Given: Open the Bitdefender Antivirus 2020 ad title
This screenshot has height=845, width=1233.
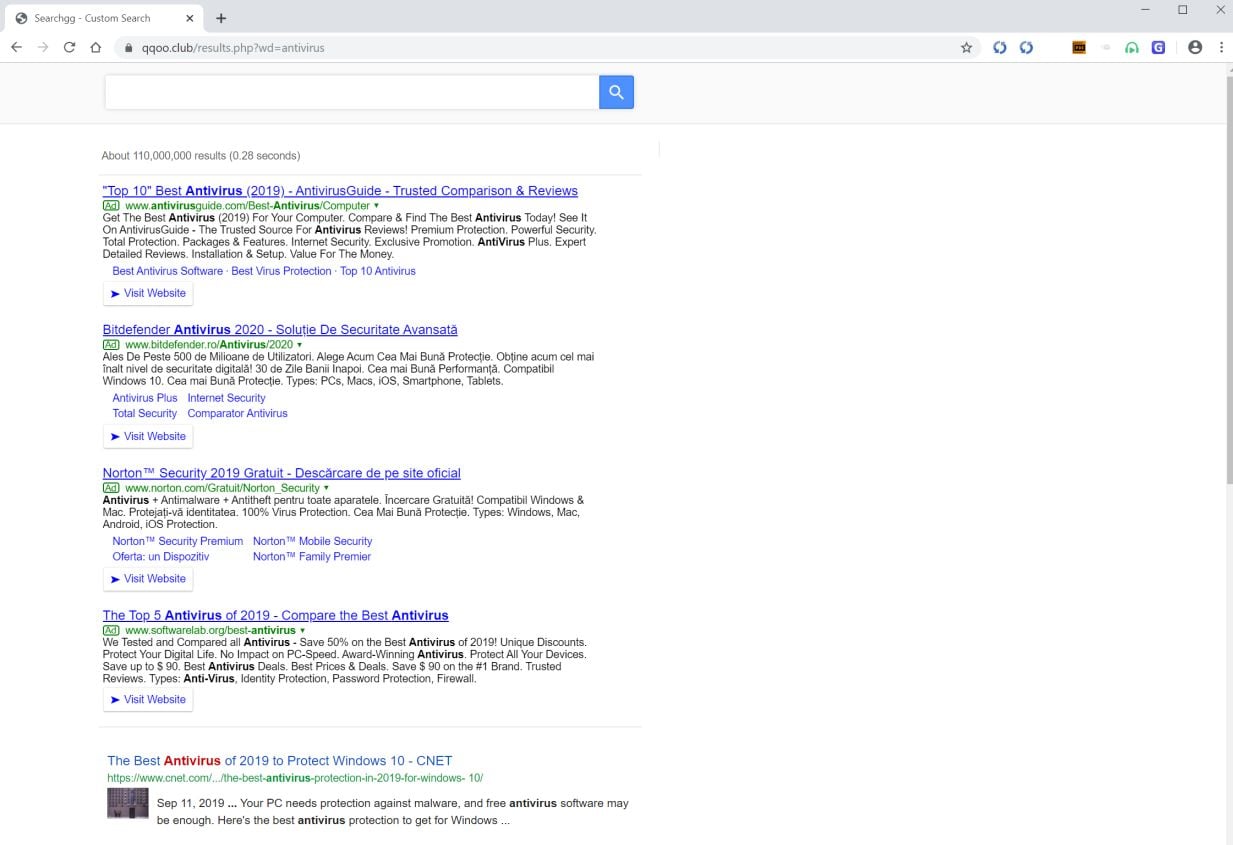Looking at the screenshot, I should pos(280,330).
